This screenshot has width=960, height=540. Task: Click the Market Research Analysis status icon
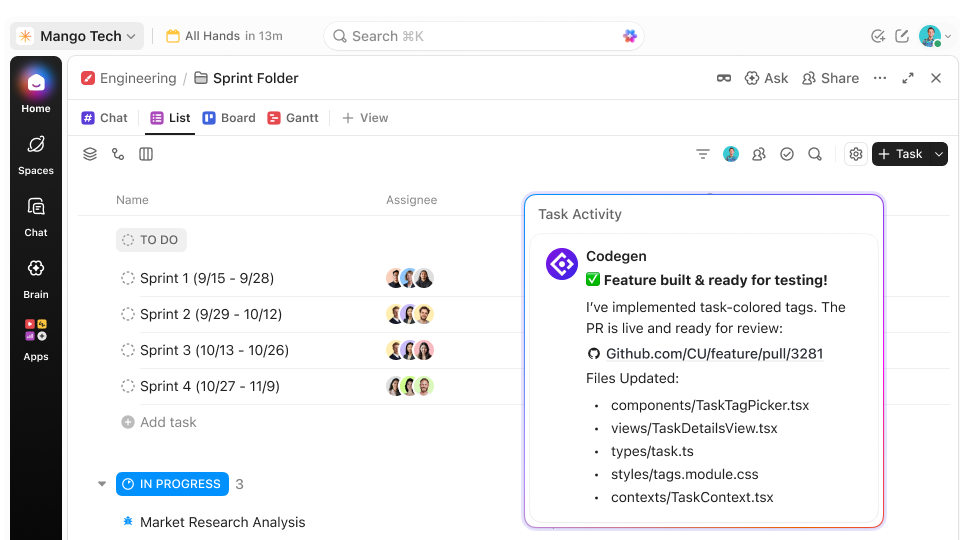127,522
